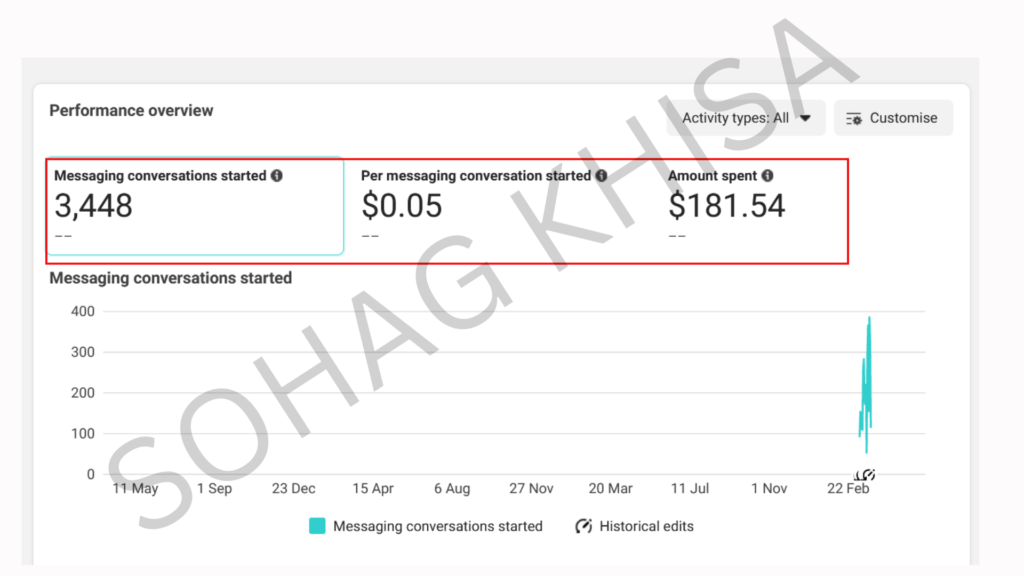Click the teal Messaging conversations legend swatch
1024x576 pixels.
(317, 526)
